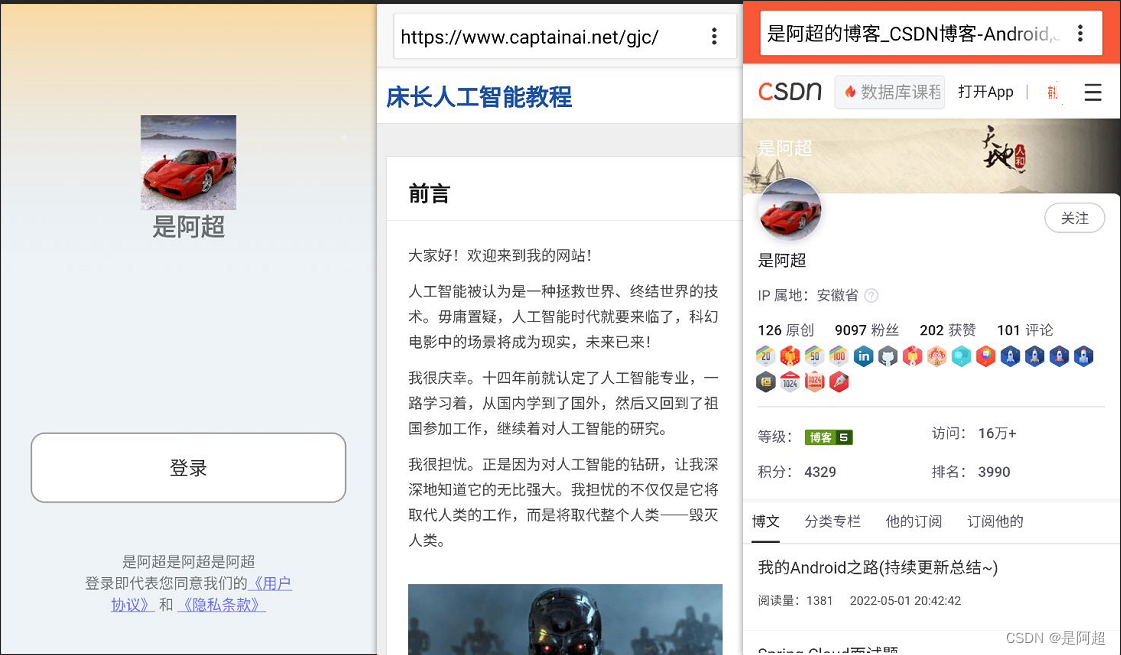1121x655 pixels.
Task: Select the 分类专栏 tab
Action: coord(832,521)
